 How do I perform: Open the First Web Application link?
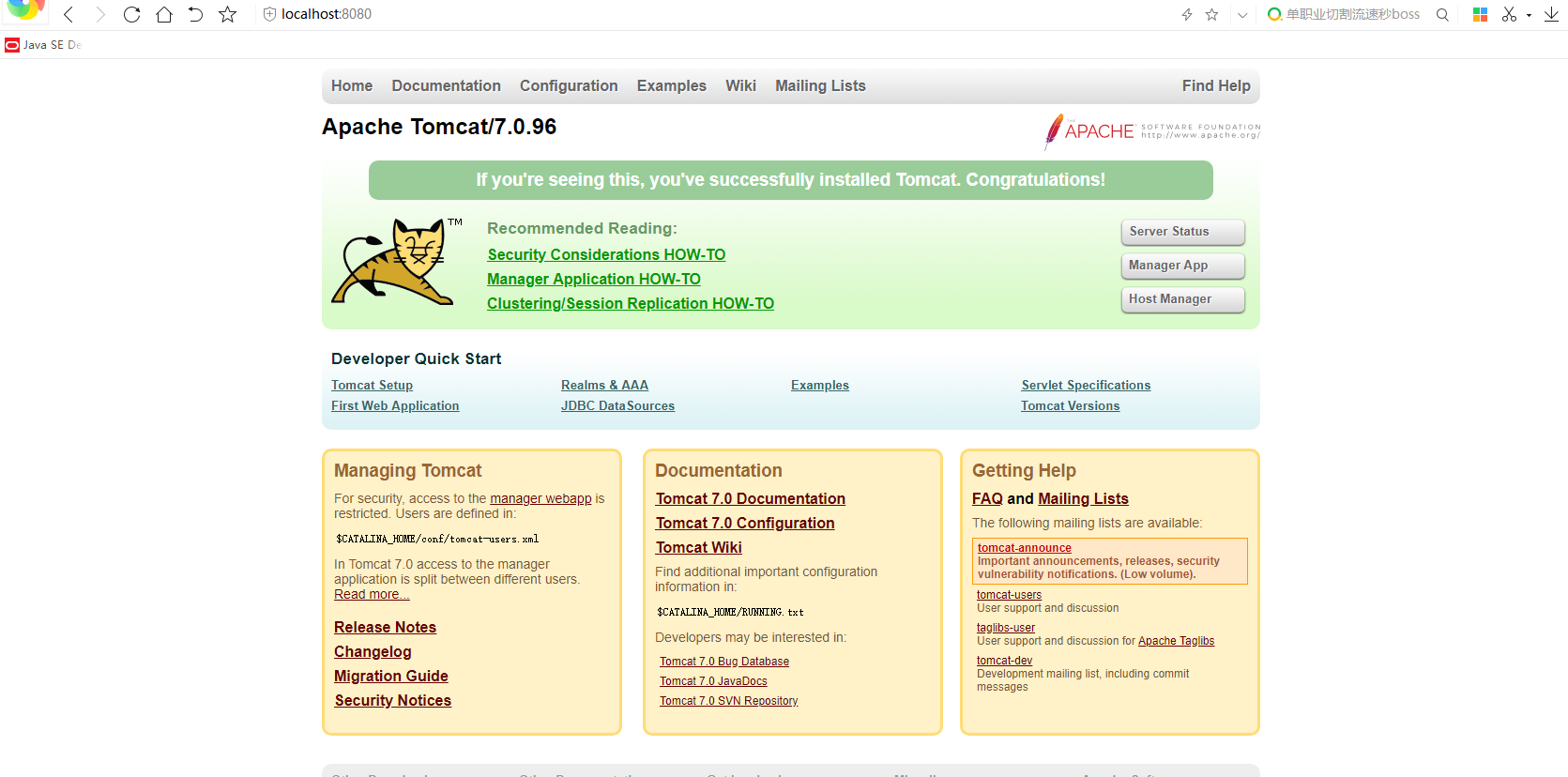pyautogui.click(x=395, y=405)
